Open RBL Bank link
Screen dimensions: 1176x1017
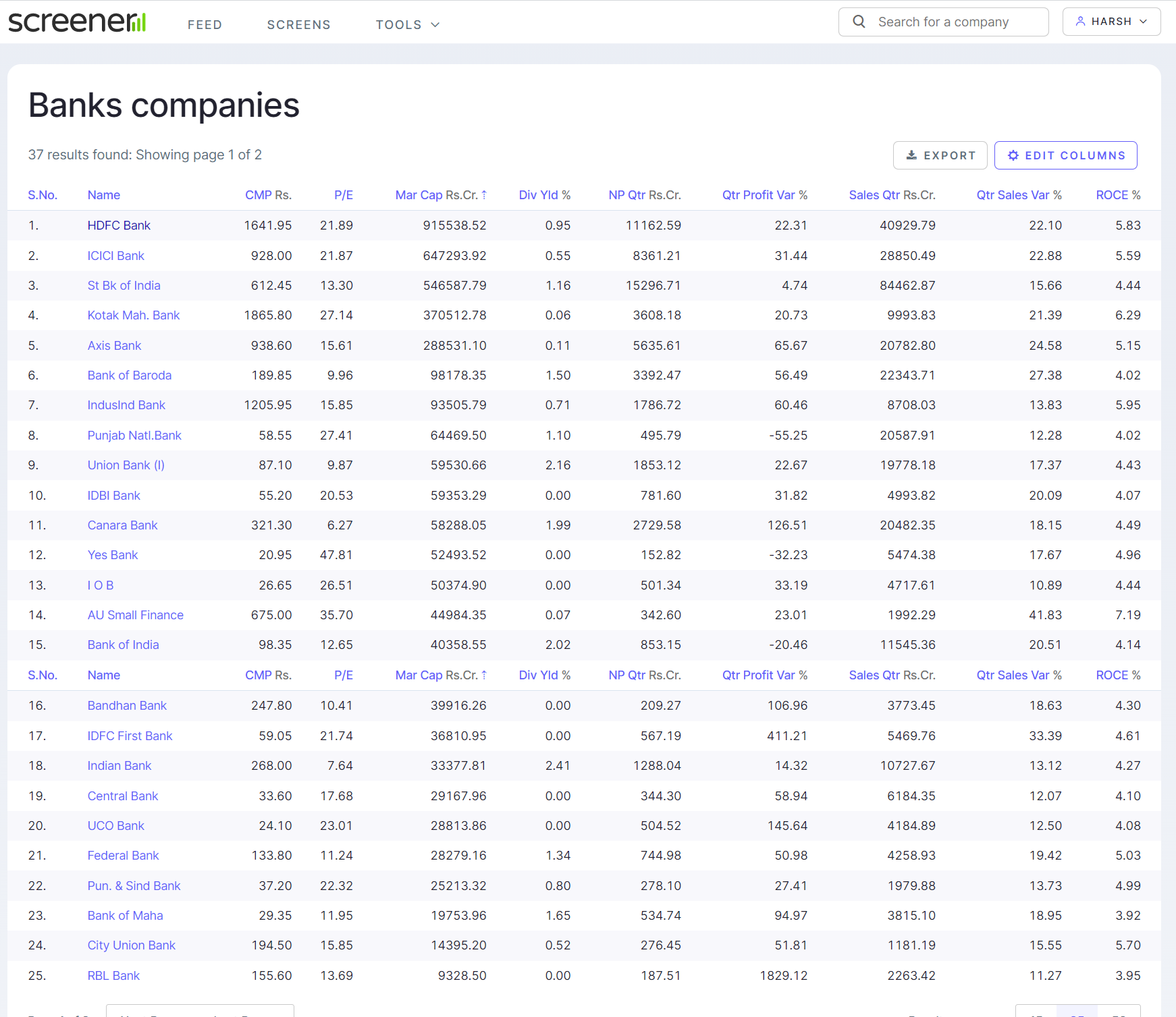[113, 976]
